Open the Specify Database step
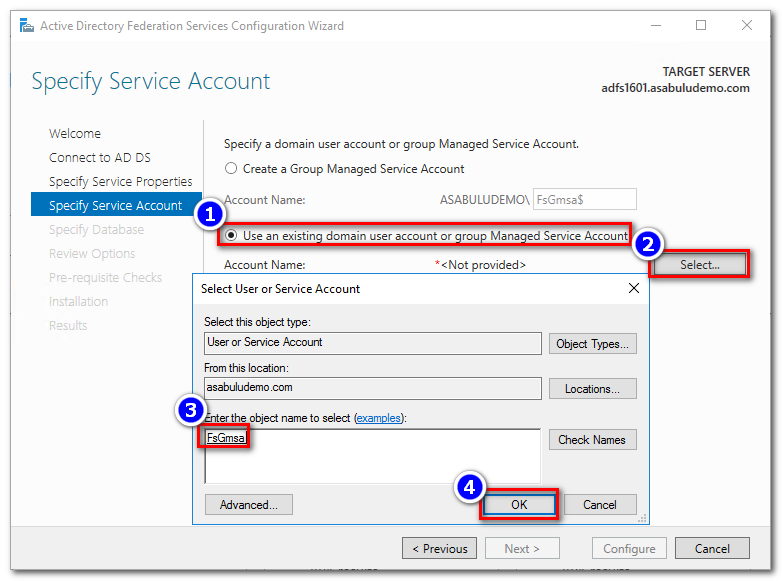This screenshot has width=782, height=581. point(96,229)
